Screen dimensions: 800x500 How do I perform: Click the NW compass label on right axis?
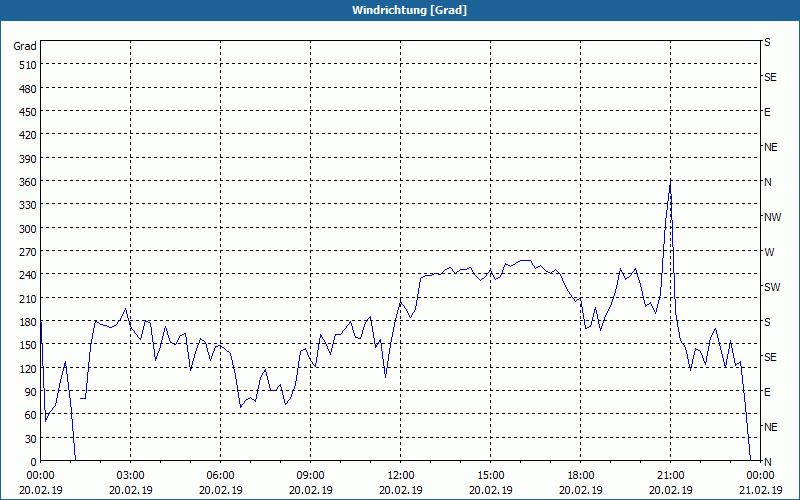[772, 217]
